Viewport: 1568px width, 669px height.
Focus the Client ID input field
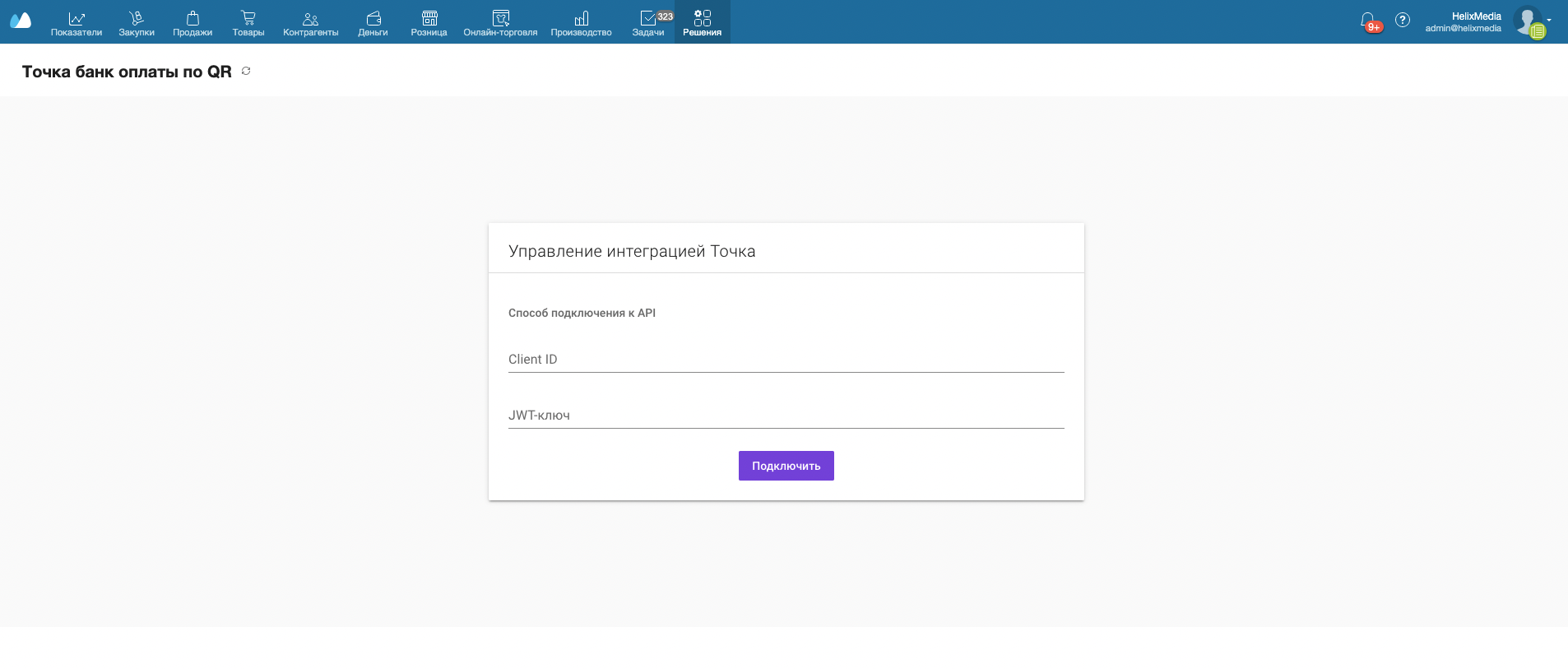(x=786, y=360)
